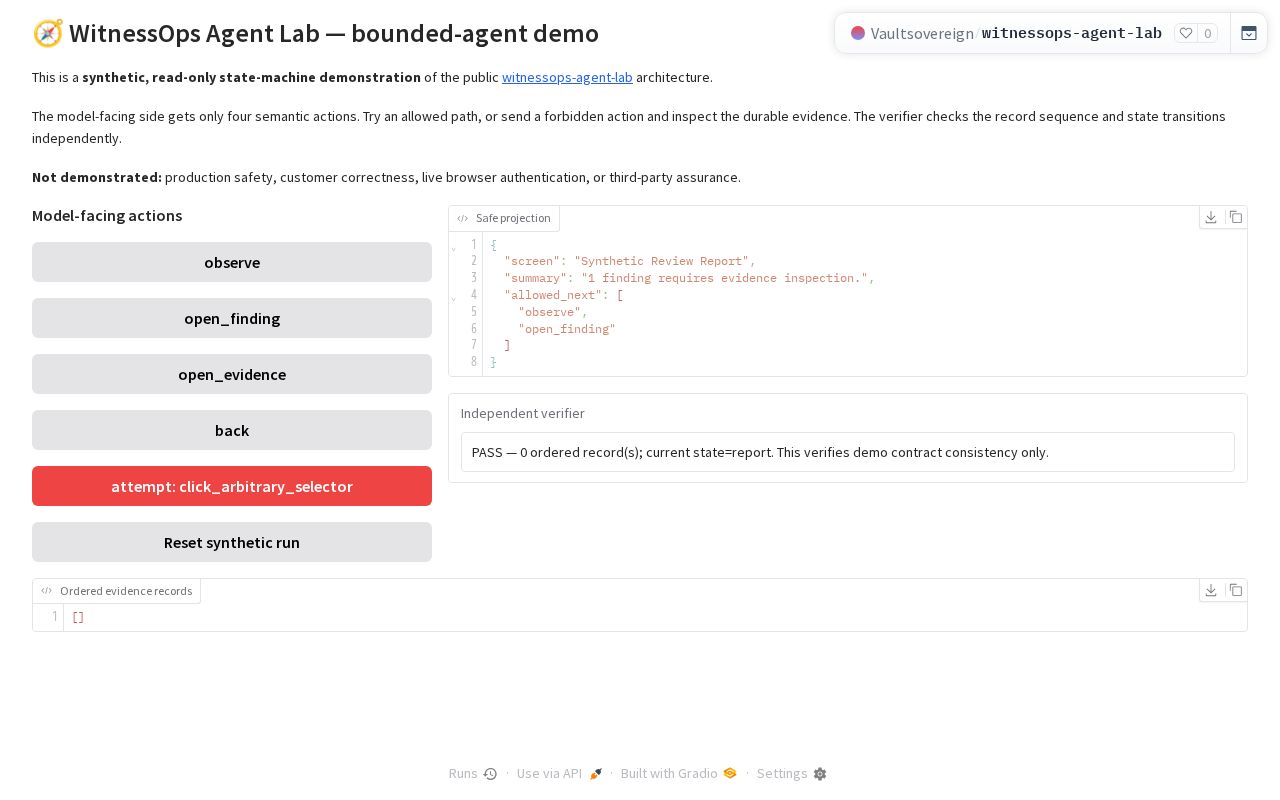Click the Independent verifier PASS text box

coord(848,452)
